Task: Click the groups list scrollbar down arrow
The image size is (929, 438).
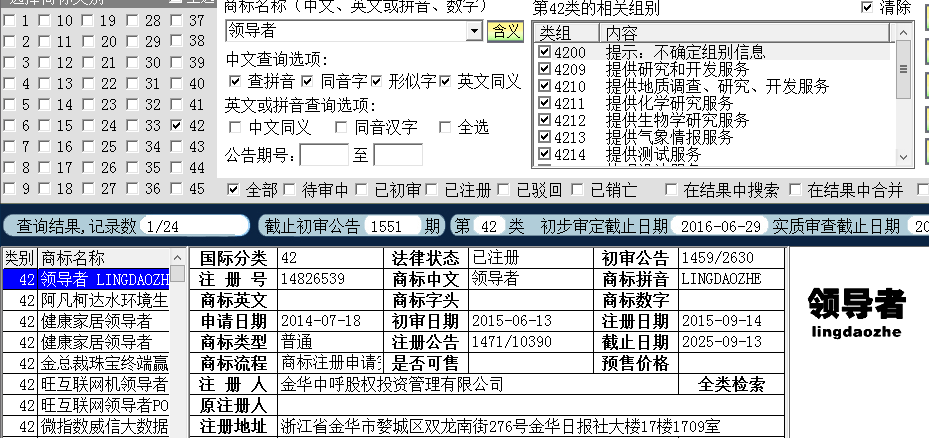Action: coord(903,157)
